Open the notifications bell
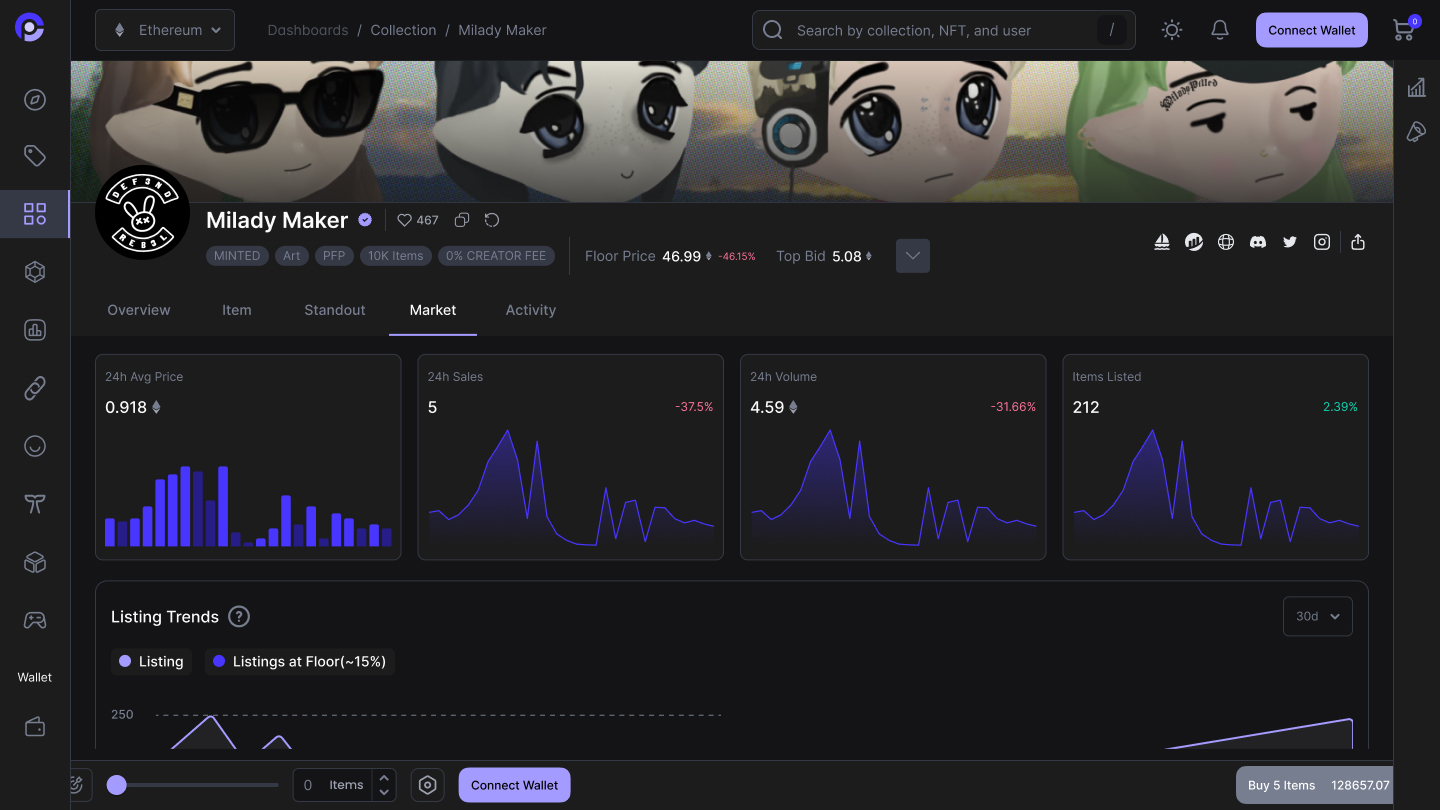The image size is (1440, 810). coord(1220,30)
